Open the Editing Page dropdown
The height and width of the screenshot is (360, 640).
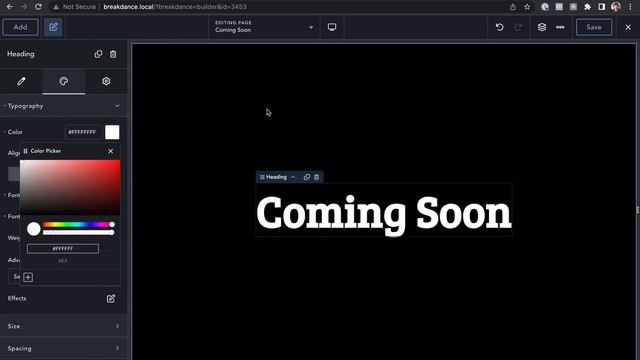tap(264, 27)
